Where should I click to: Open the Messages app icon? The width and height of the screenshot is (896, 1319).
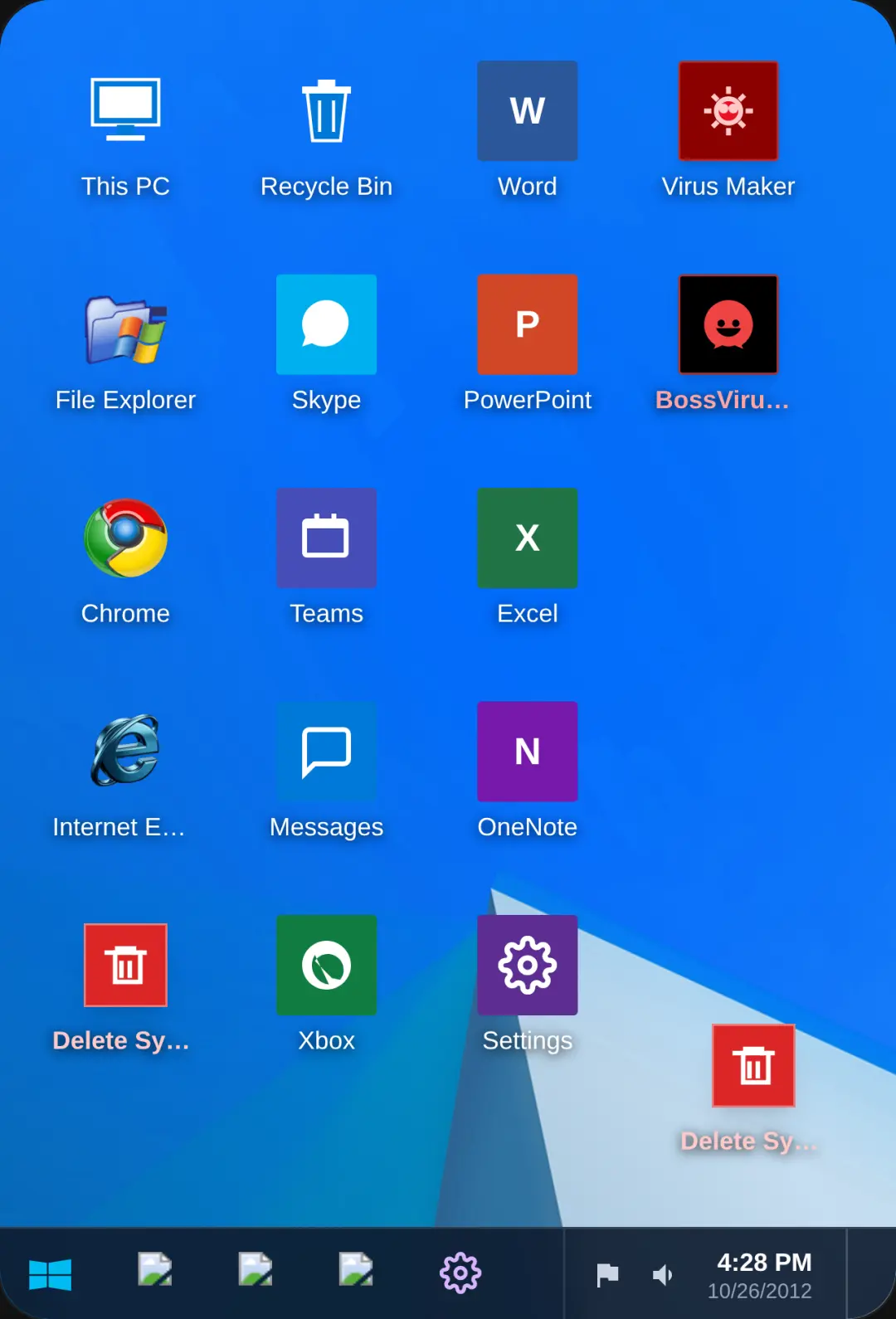pos(326,752)
